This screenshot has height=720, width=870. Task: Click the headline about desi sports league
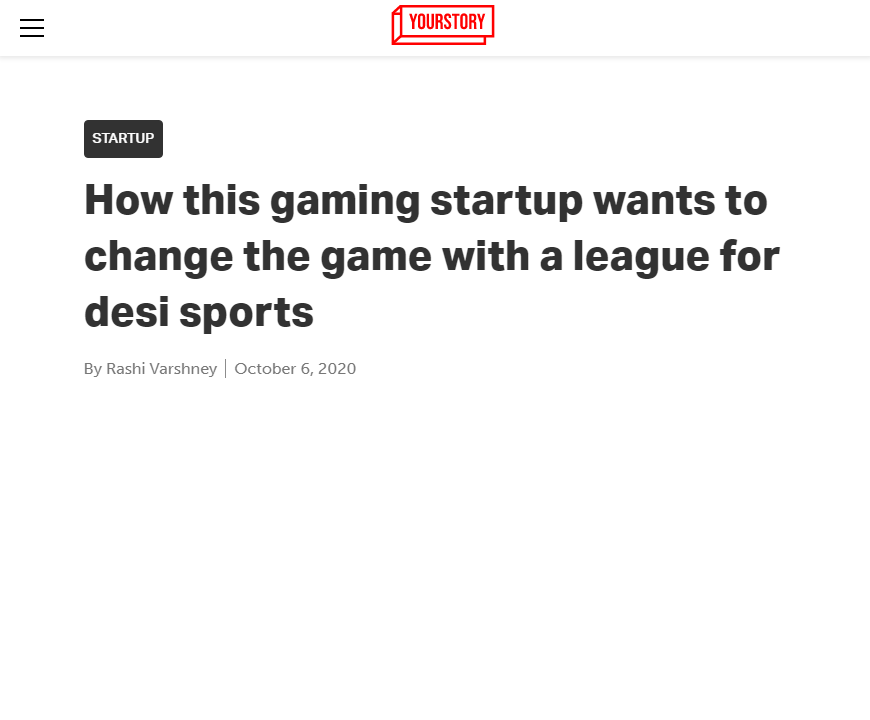click(x=430, y=255)
